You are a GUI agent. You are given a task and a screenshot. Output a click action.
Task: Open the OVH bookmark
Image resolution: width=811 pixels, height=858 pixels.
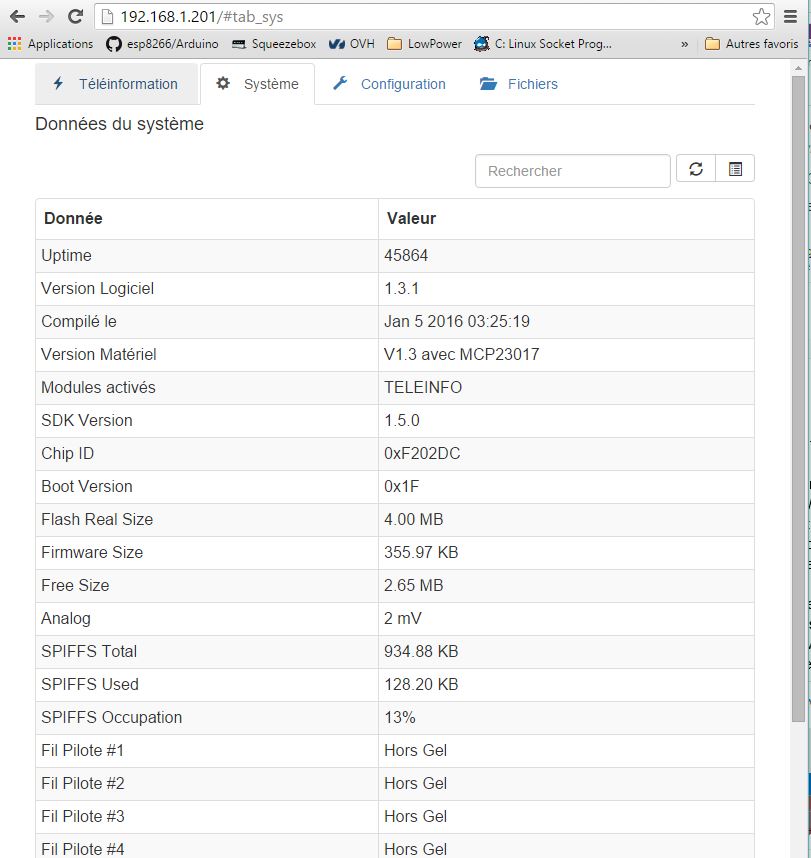tap(352, 44)
